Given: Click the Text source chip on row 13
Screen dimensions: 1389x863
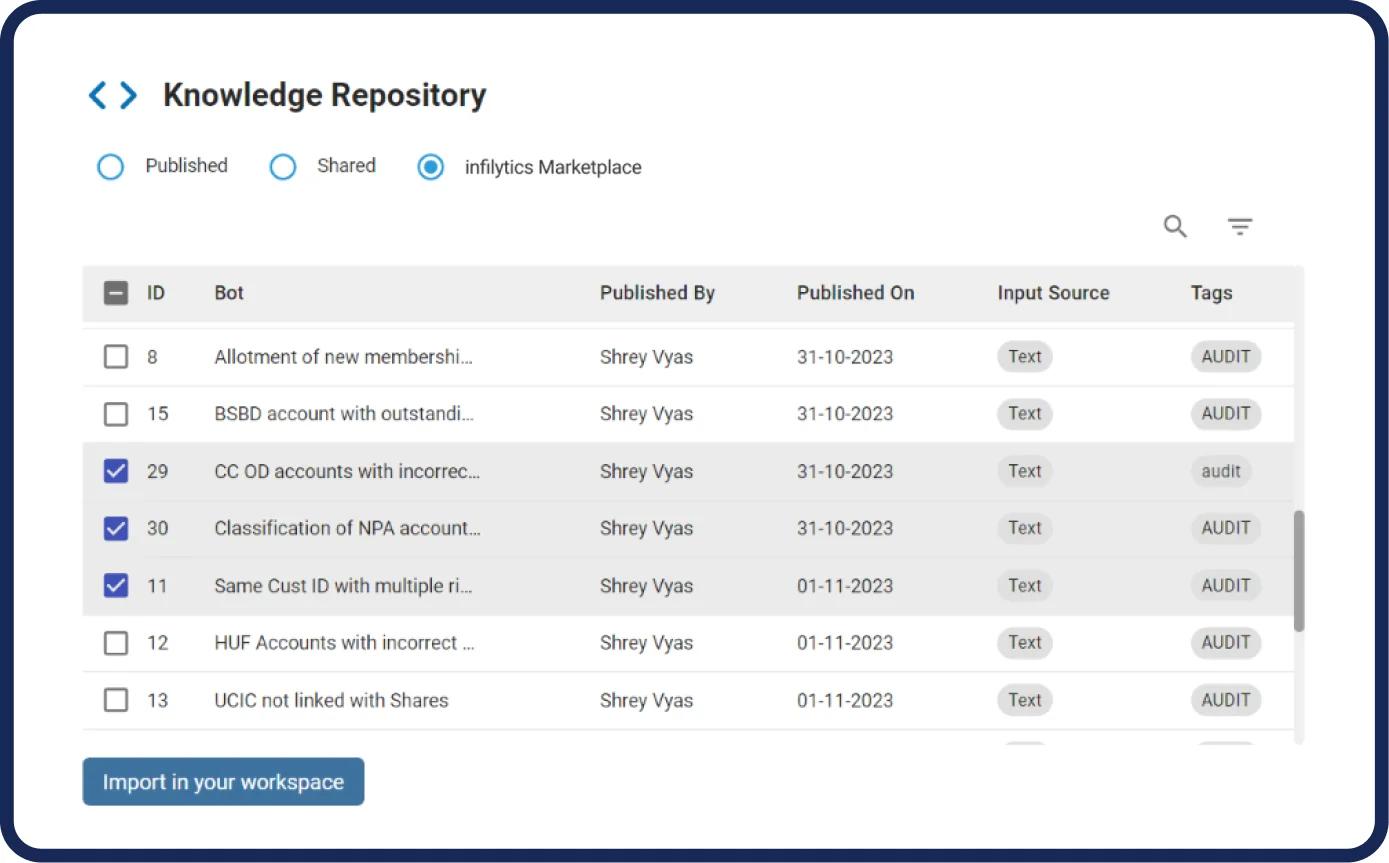Looking at the screenshot, I should point(1025,700).
